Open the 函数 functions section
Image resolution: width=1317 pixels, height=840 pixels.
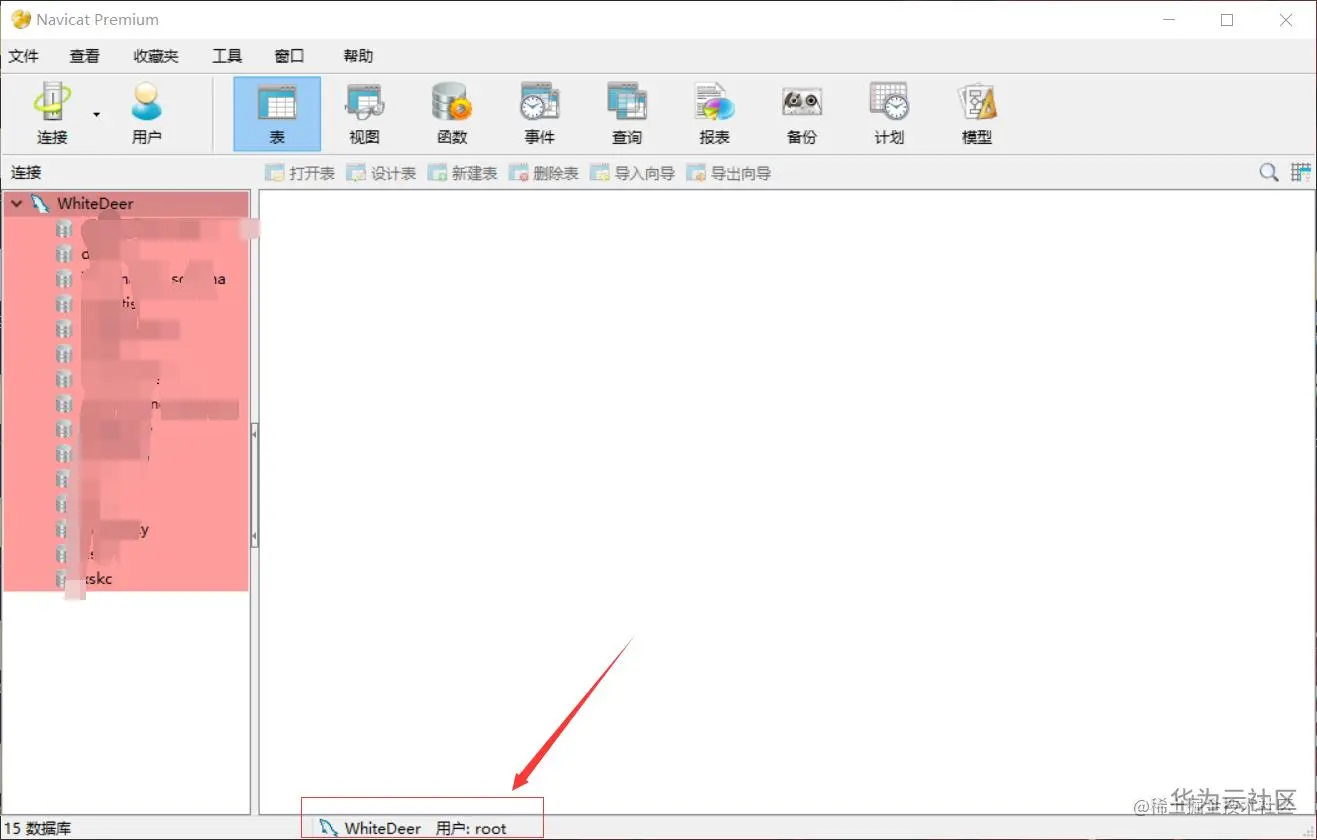pos(452,113)
